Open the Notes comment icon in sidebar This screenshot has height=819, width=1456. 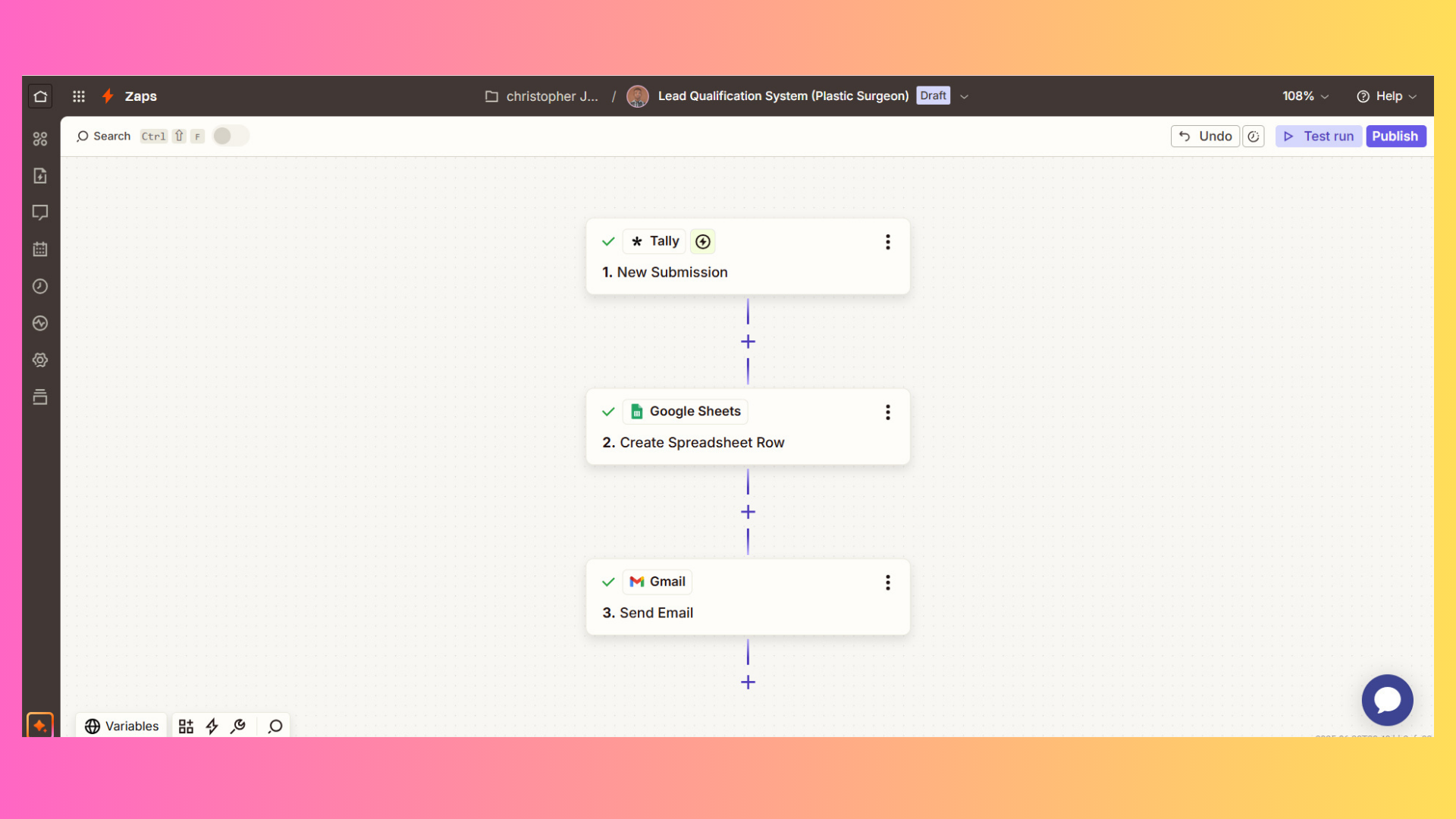pyautogui.click(x=40, y=212)
